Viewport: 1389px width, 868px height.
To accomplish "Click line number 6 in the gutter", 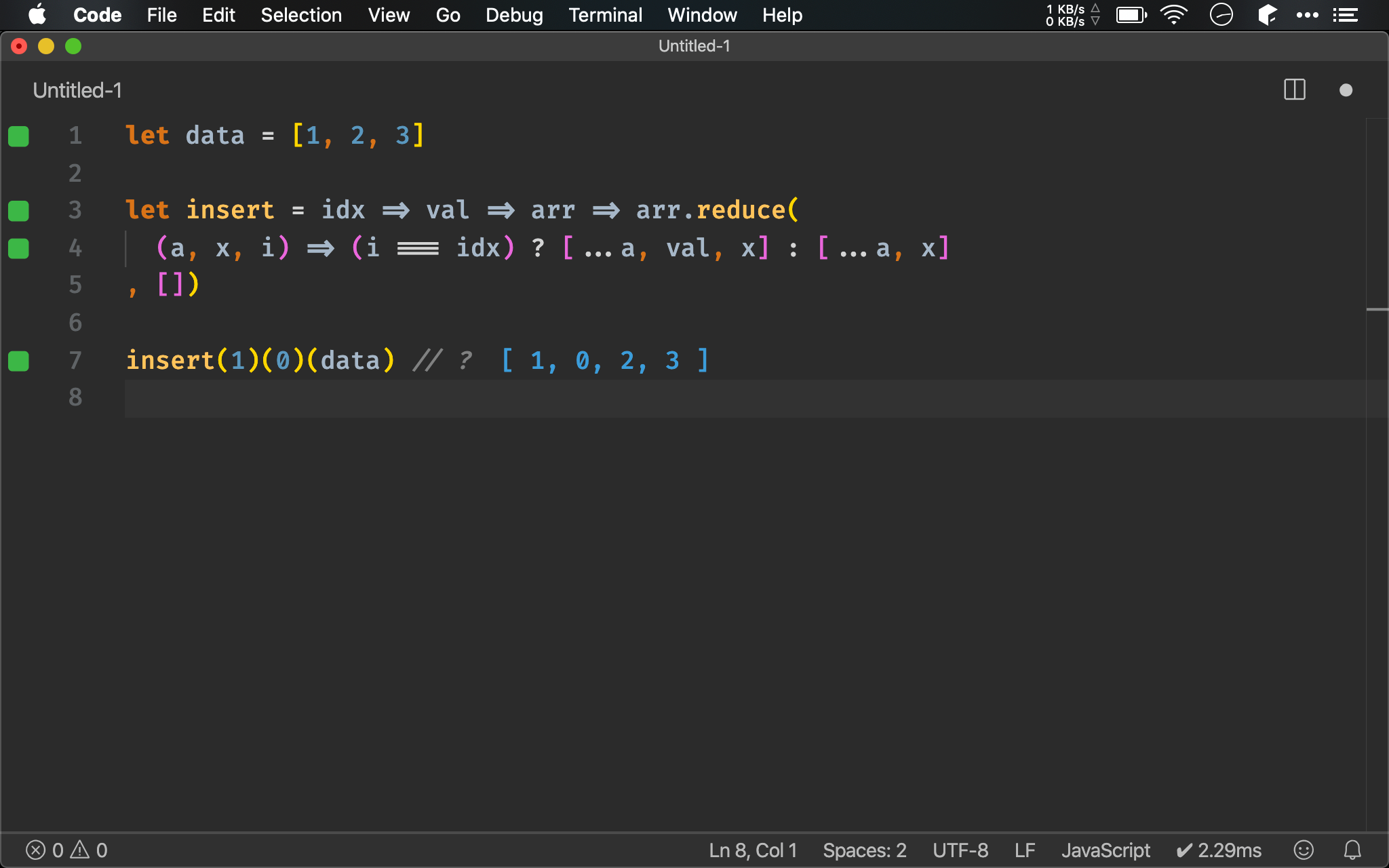I will pyautogui.click(x=75, y=323).
